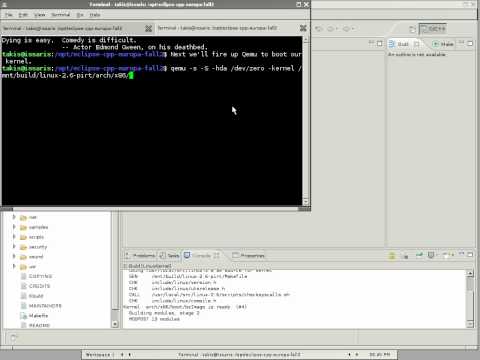Viewport: 480px width, 360px height.
Task: Maximize the Outline view panel
Action: [470, 43]
